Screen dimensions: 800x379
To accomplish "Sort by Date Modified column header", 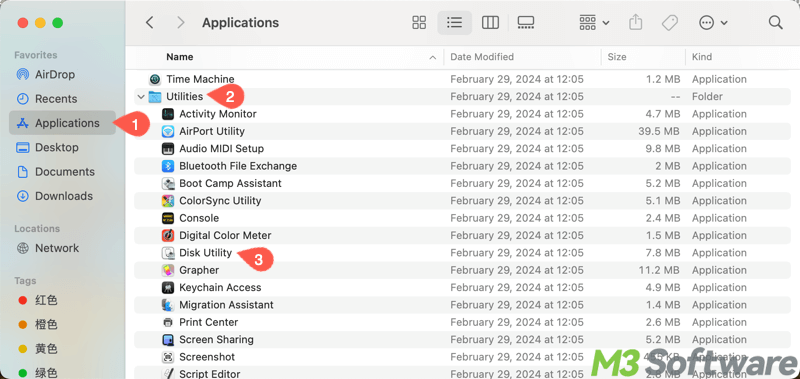I will click(482, 57).
